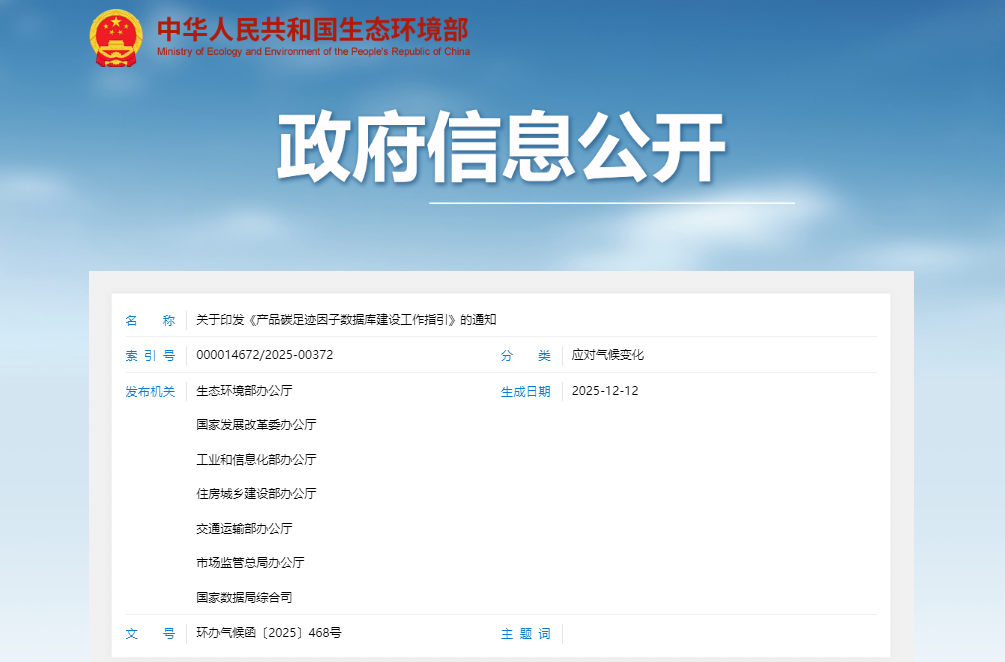This screenshot has width=1005, height=662.
Task: Click the 发布机关 field label
Action: point(150,392)
